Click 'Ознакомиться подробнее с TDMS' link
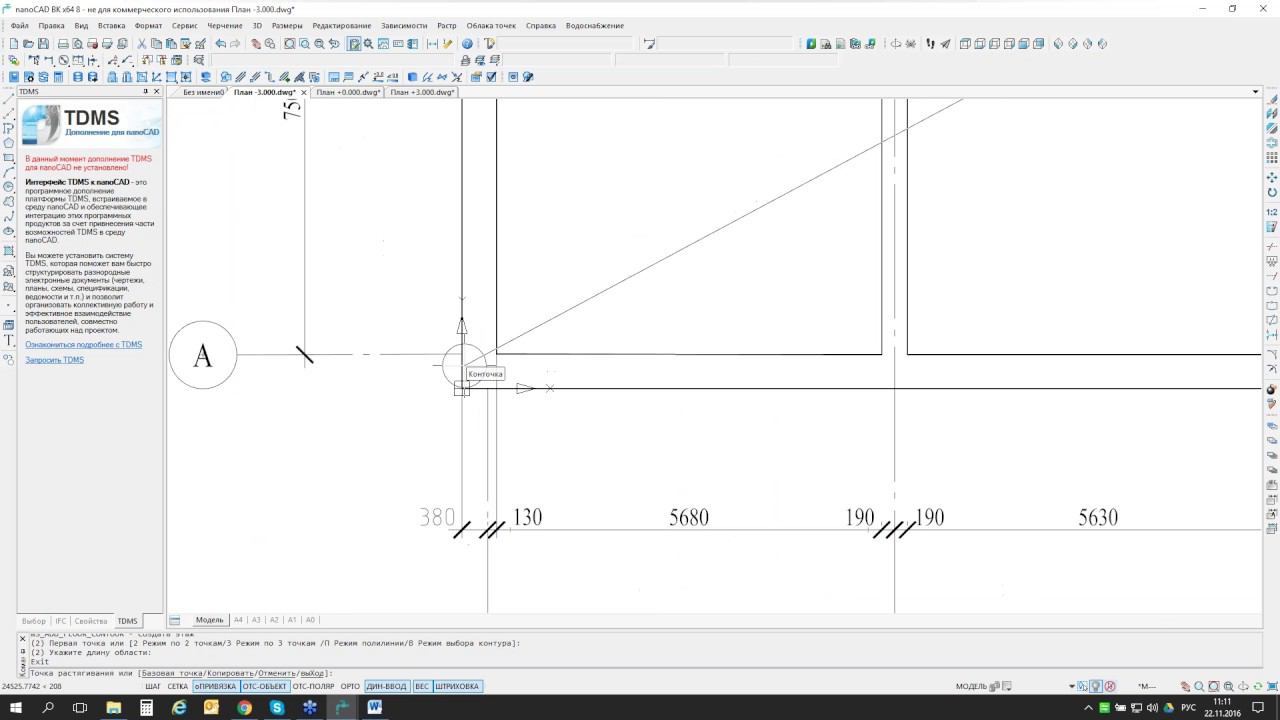The width and height of the screenshot is (1280, 720). 84,345
